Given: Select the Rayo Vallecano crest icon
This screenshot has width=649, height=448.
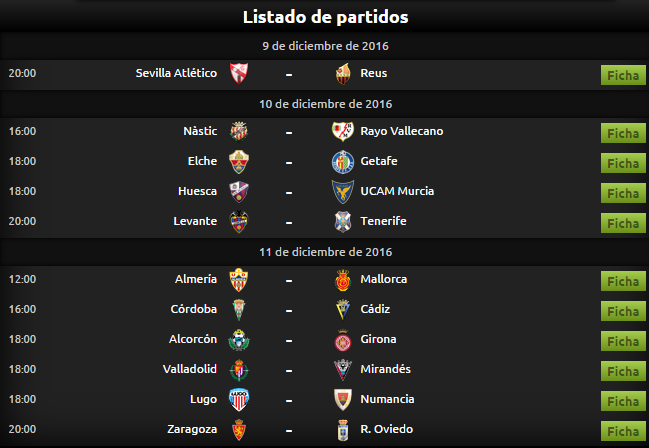Looking at the screenshot, I should point(343,132).
